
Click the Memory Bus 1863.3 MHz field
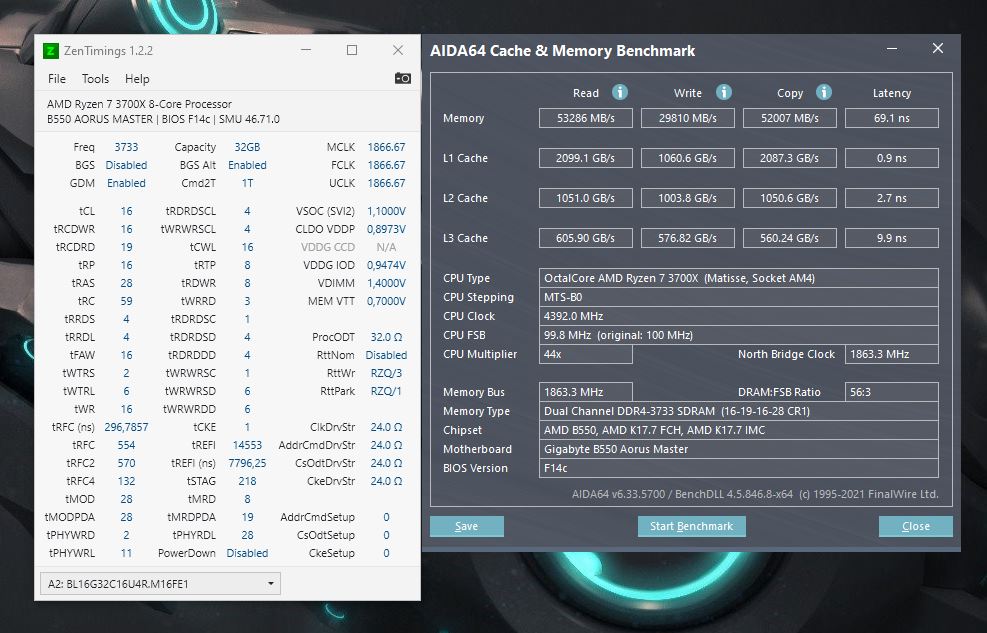pos(585,392)
